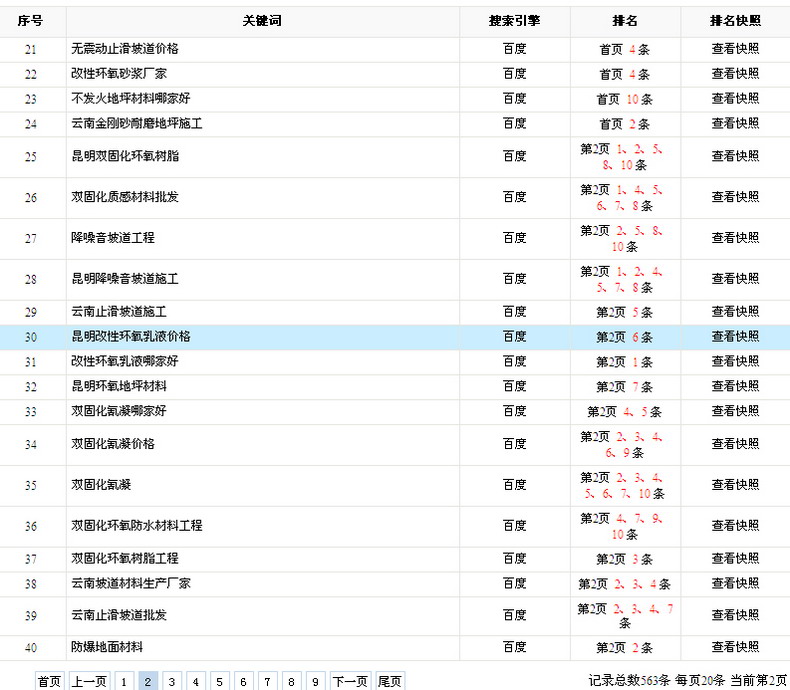This screenshot has width=790, height=690.
Task: Select keyword 云南坡道材料生产厂家
Action: [131, 583]
